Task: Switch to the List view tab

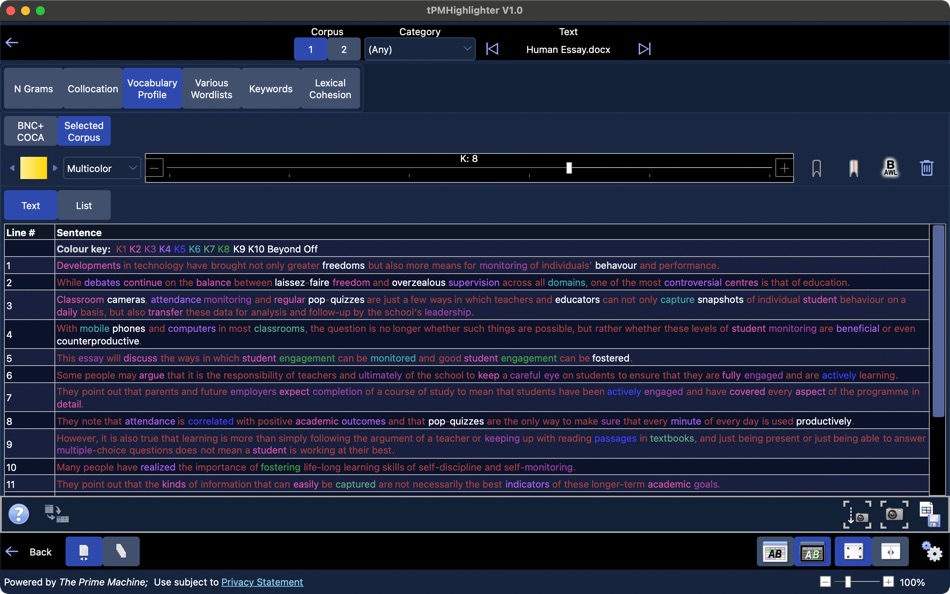Action: point(84,205)
